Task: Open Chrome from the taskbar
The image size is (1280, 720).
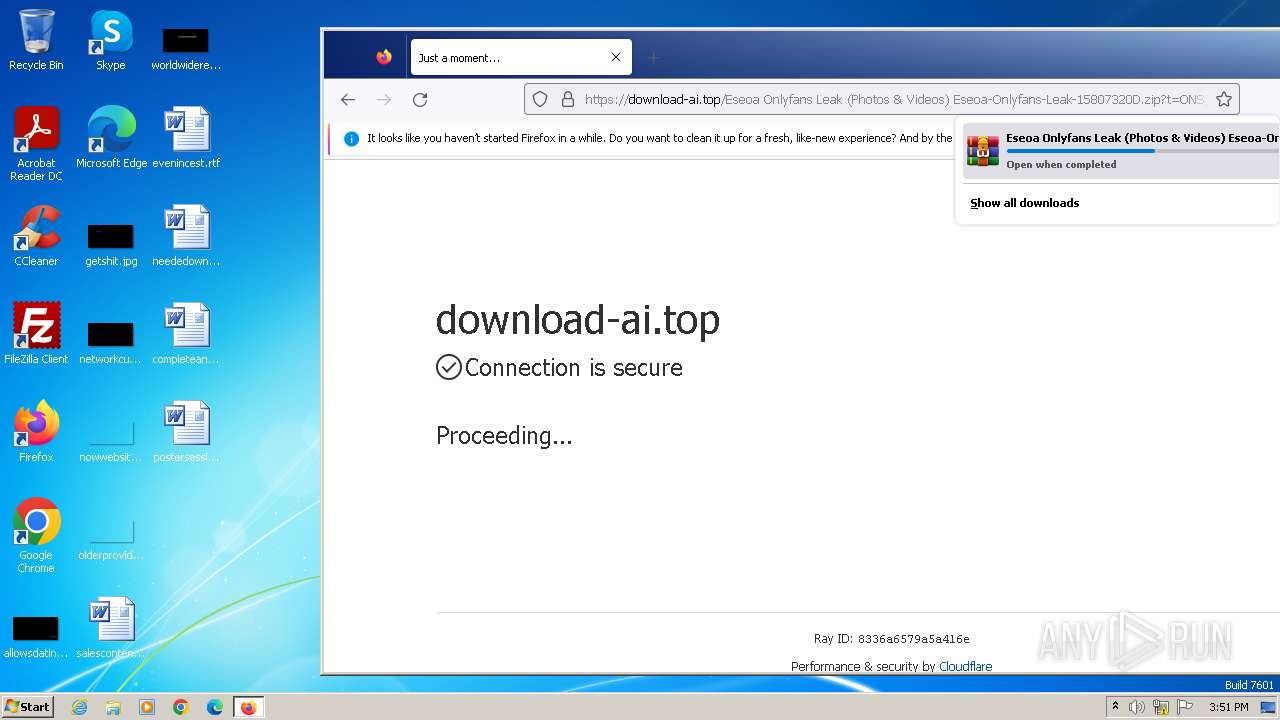Action: coord(181,707)
